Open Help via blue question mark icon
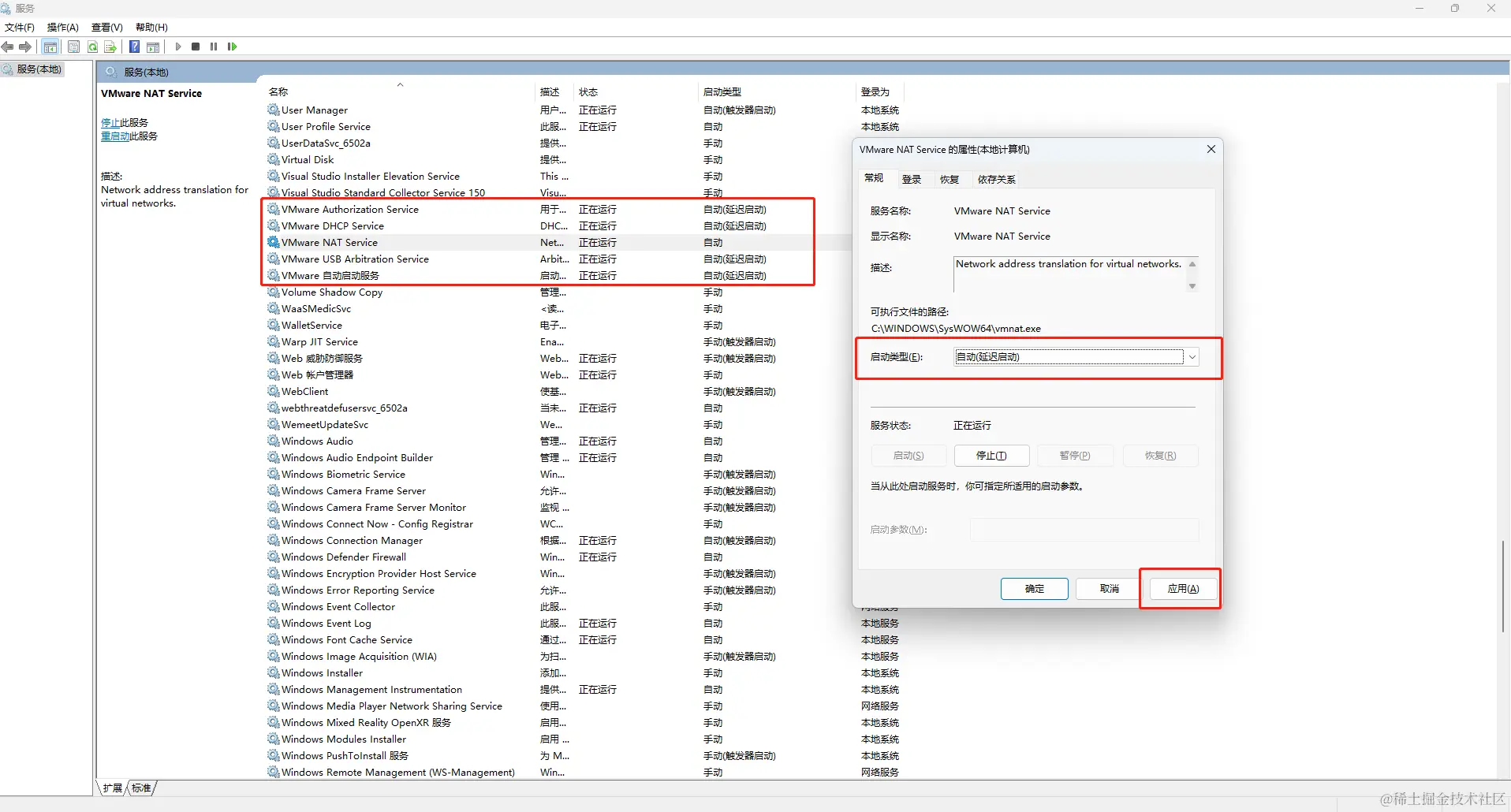 pos(135,47)
